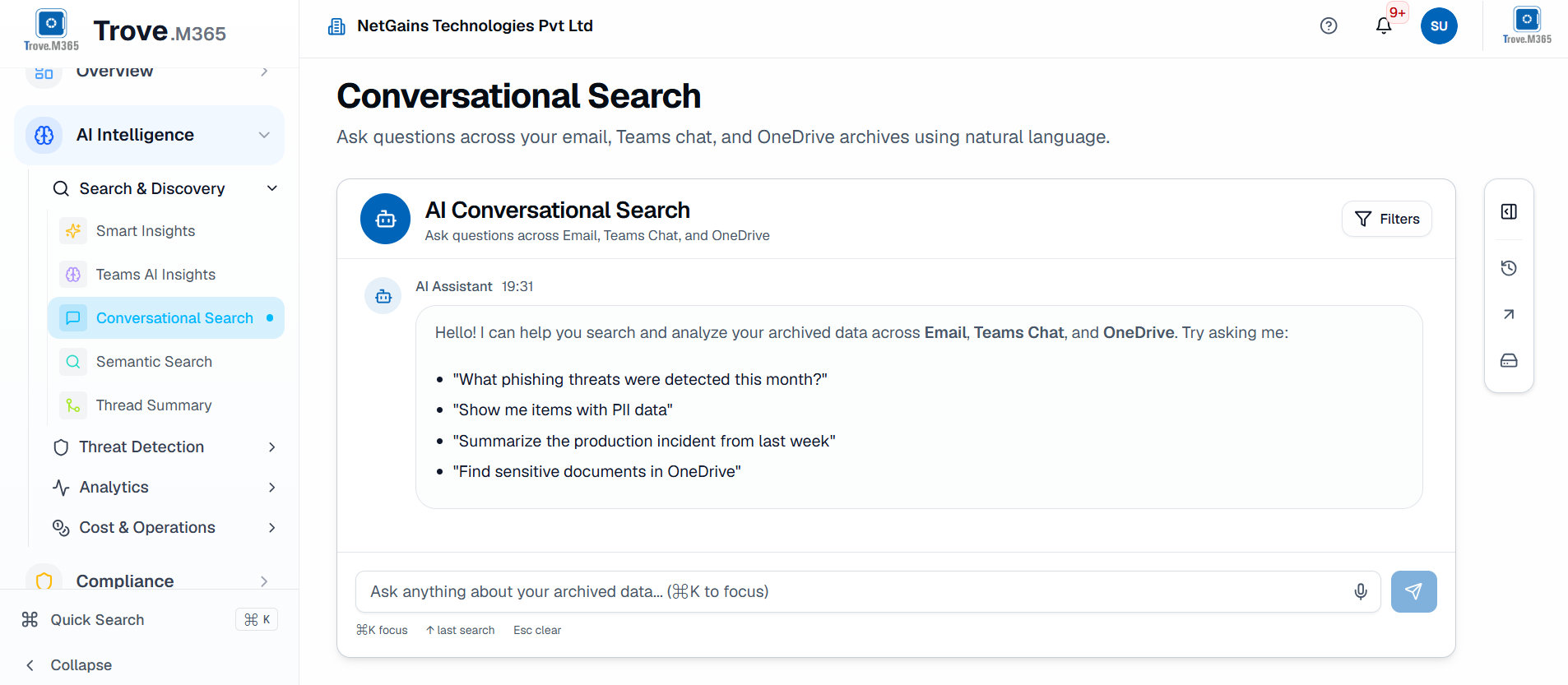Expand the Analytics chevron
1568x685 pixels.
tap(272, 488)
